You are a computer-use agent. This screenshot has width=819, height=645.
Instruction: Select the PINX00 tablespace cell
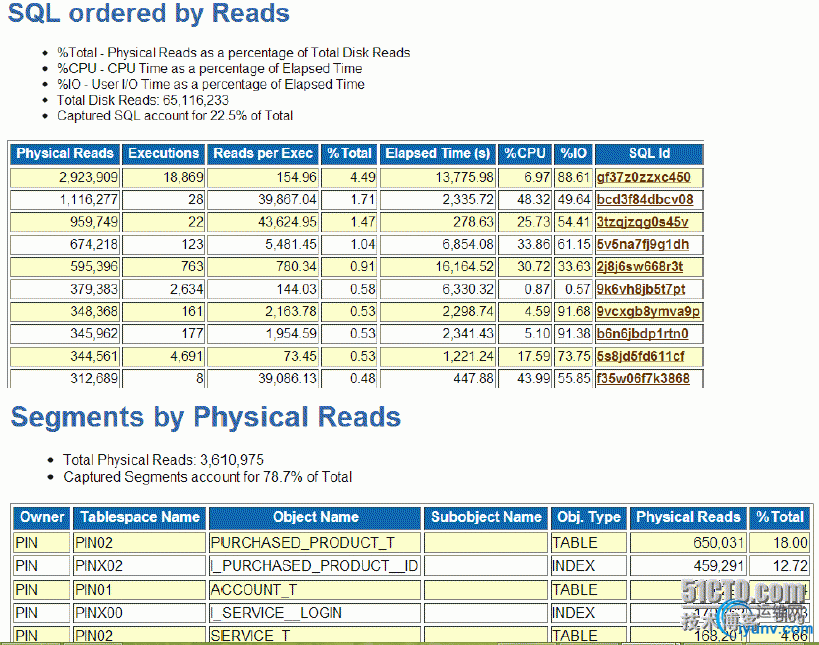[x=140, y=613]
